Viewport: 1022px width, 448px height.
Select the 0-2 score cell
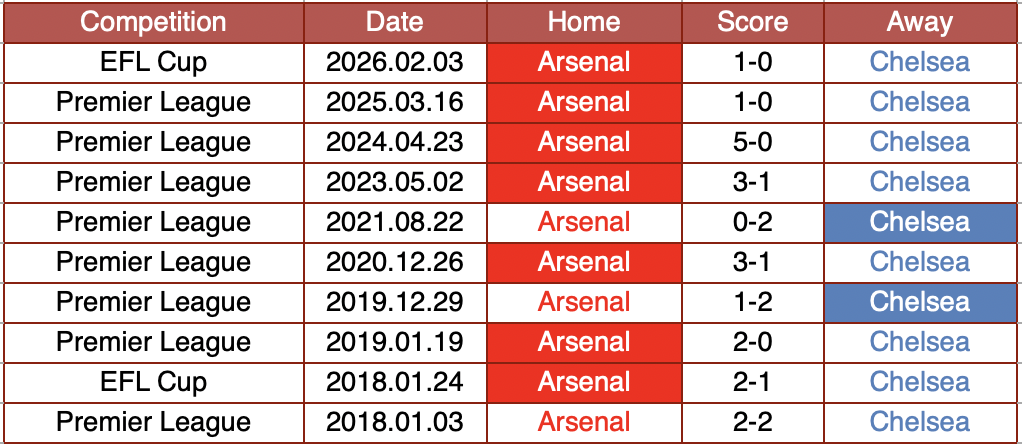pyautogui.click(x=752, y=222)
